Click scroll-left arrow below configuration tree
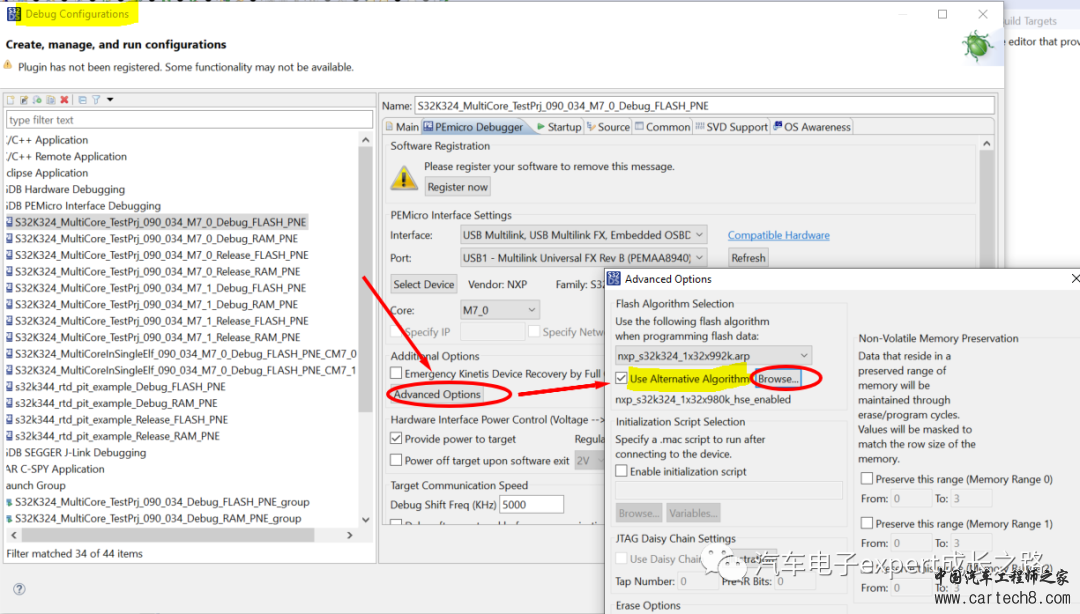The image size is (1080, 614). point(14,535)
